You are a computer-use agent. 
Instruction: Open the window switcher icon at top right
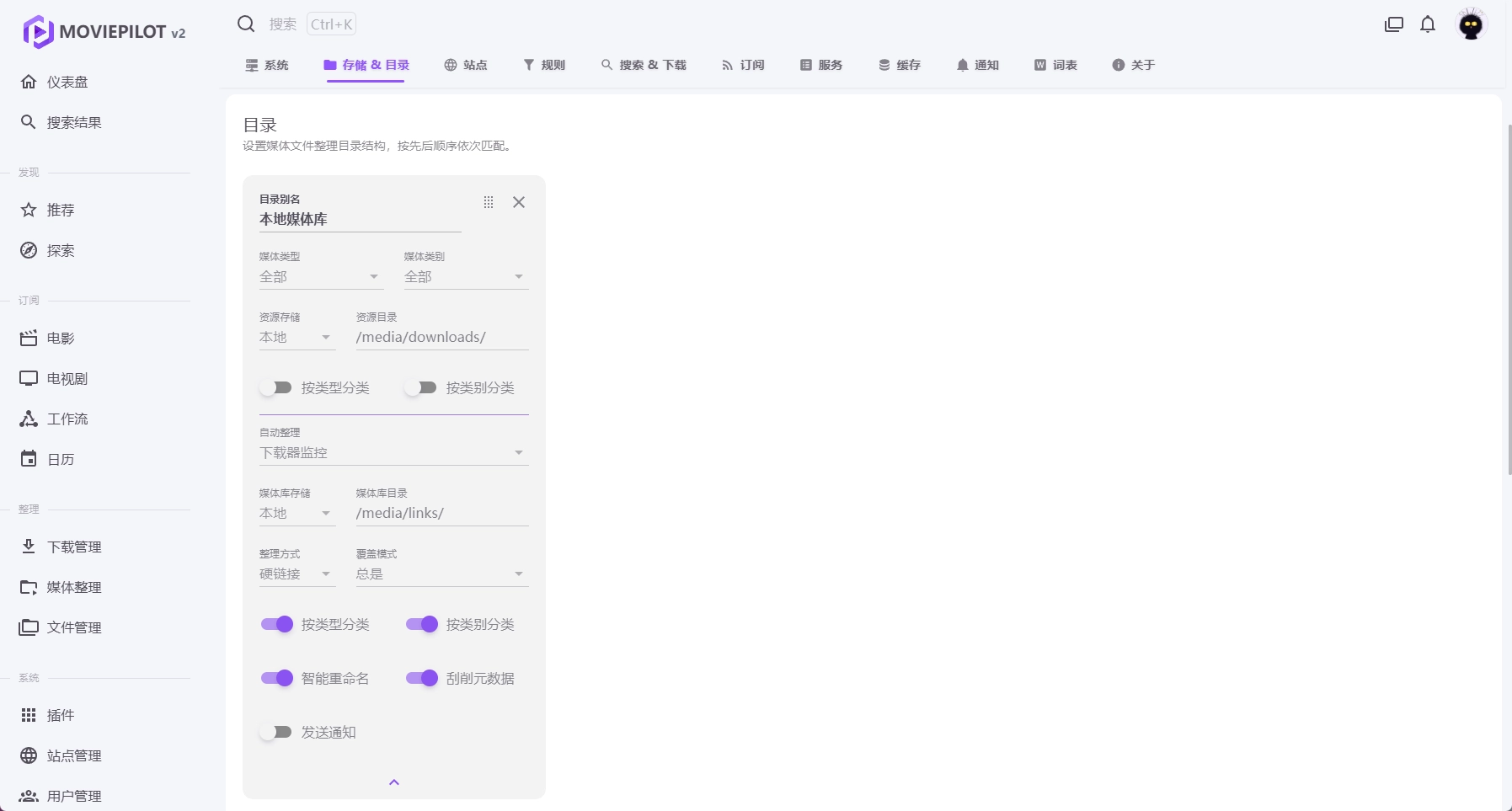click(1394, 24)
